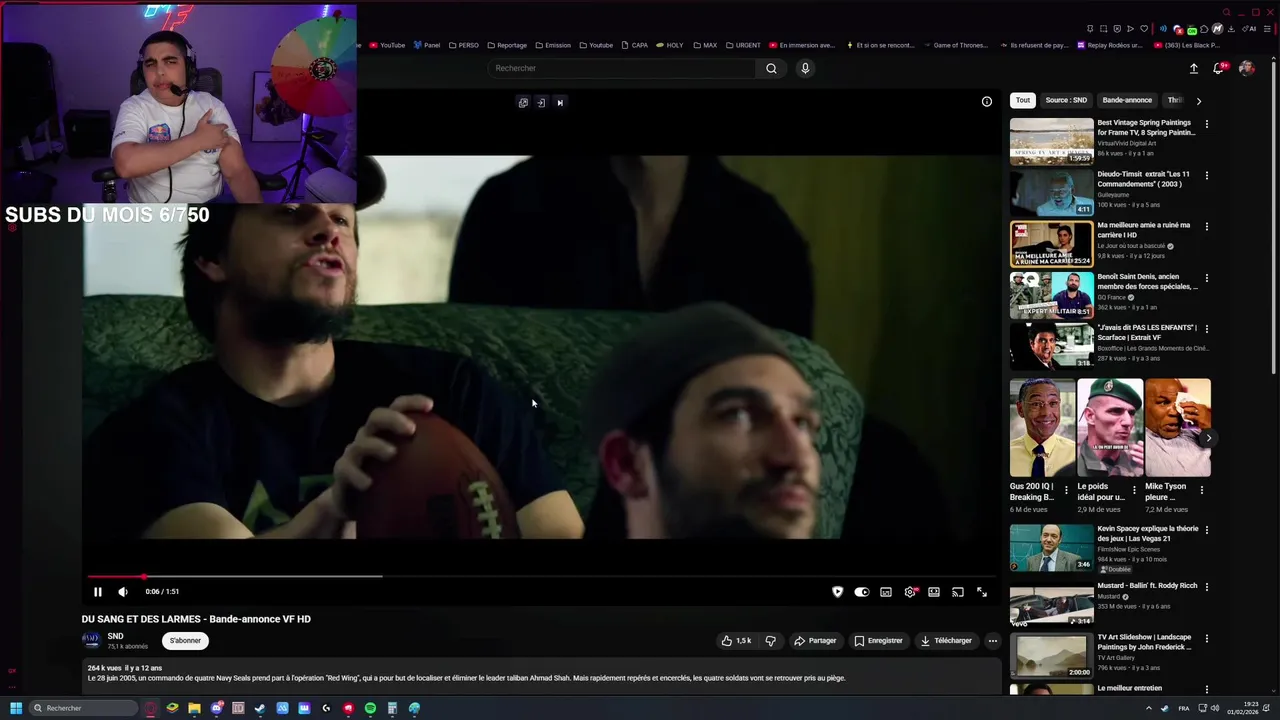Show hidden system tray icons chevron
Viewport: 1280px width, 720px height.
click(x=1148, y=708)
